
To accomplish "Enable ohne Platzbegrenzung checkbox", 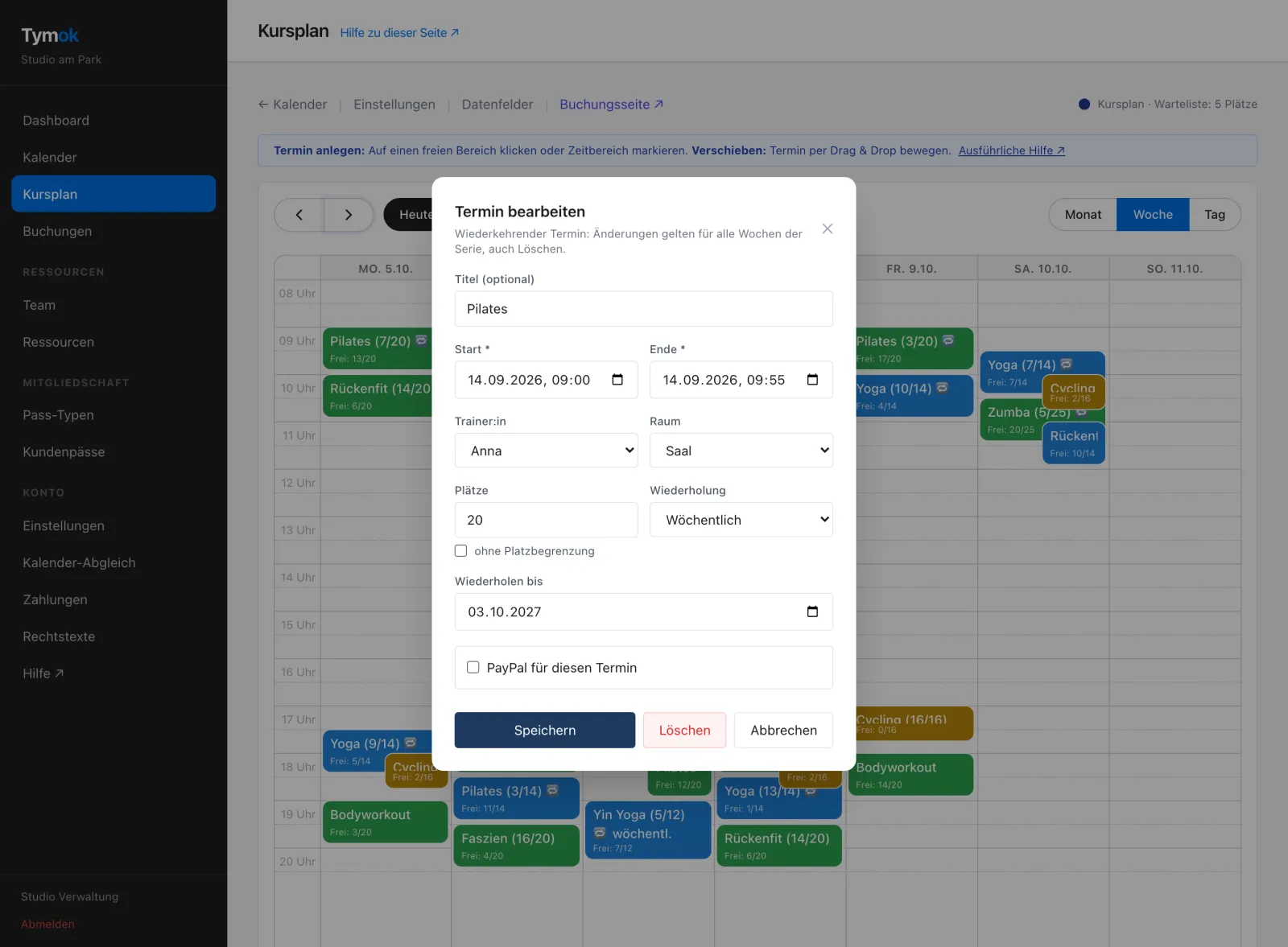I will (461, 551).
